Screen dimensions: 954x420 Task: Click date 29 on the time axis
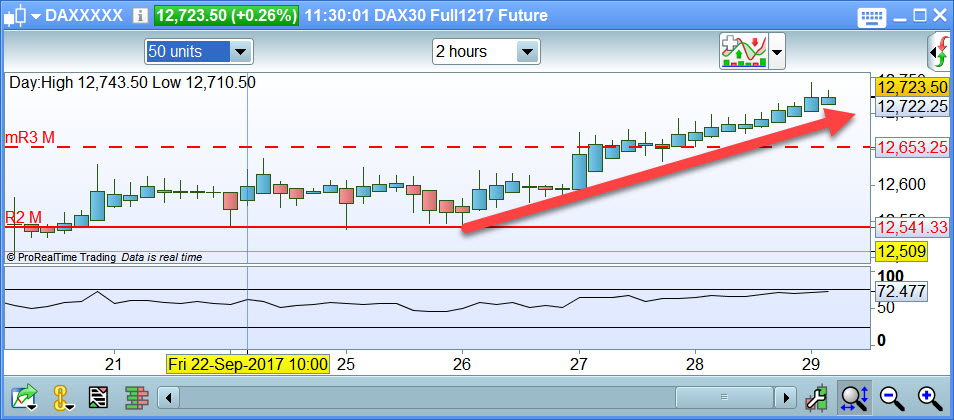(812, 365)
